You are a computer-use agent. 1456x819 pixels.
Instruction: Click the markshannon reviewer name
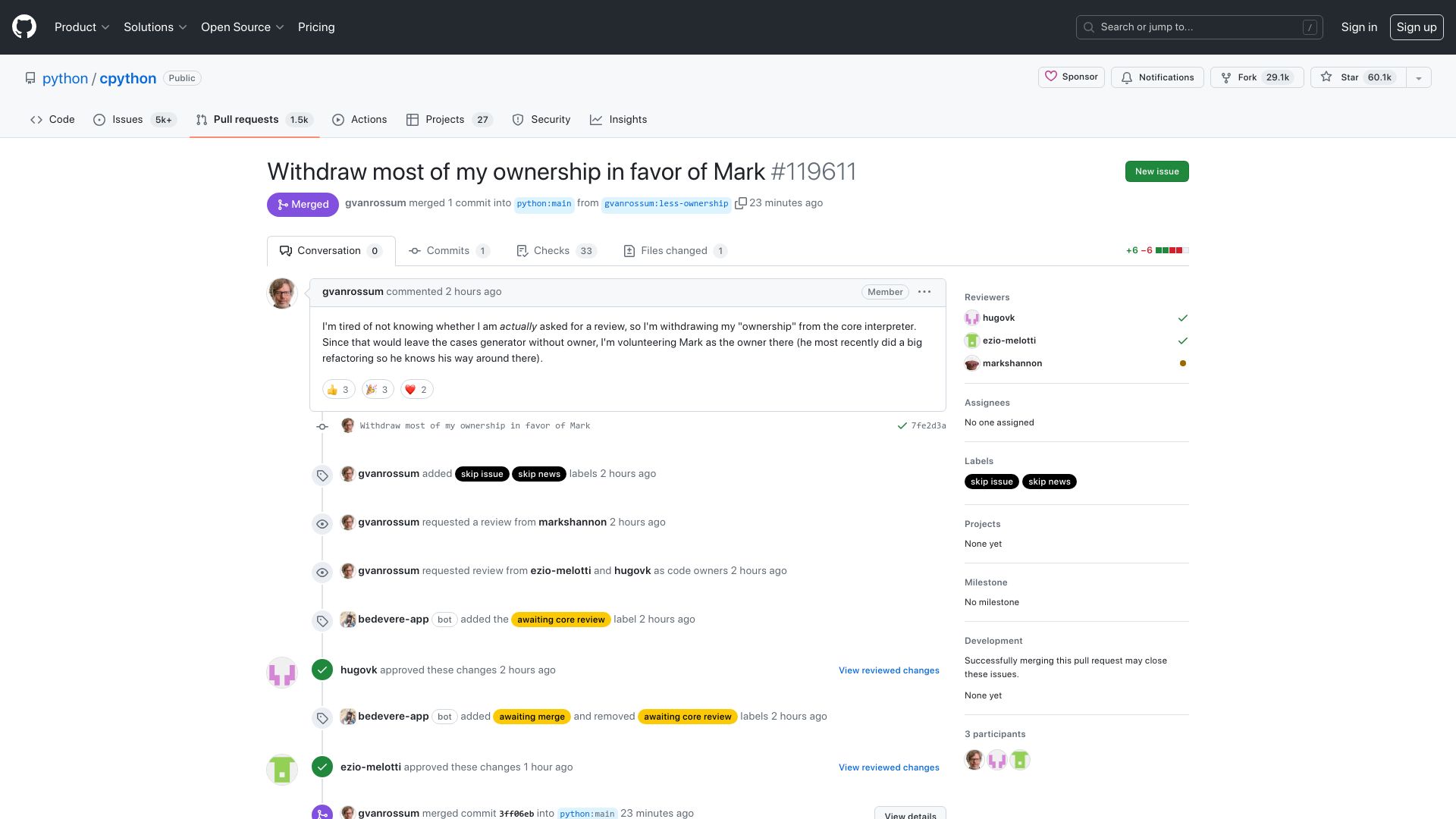click(x=1012, y=363)
